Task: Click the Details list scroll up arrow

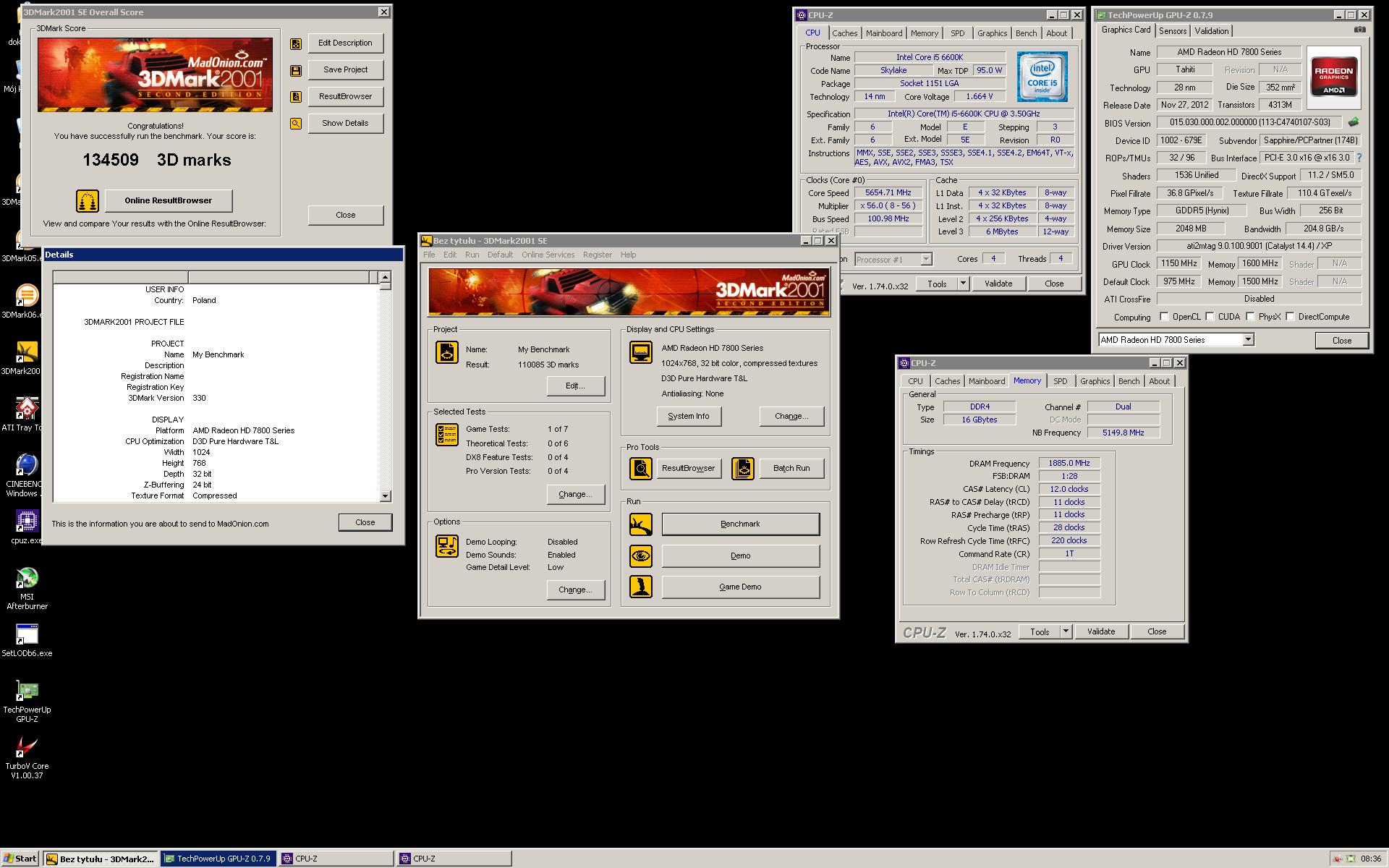Action: (385, 277)
